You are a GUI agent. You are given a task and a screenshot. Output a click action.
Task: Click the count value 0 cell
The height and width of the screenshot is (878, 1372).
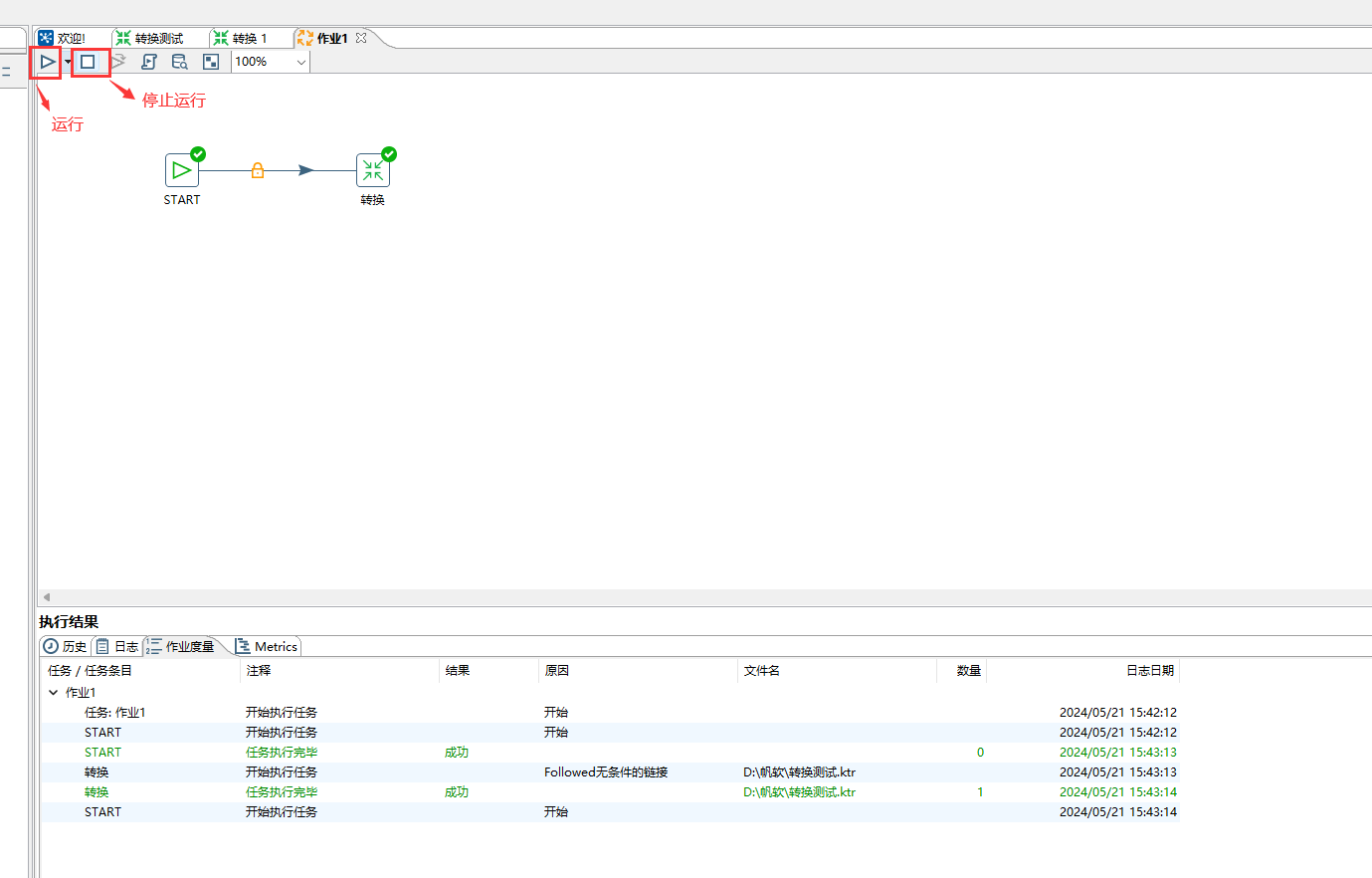[980, 752]
